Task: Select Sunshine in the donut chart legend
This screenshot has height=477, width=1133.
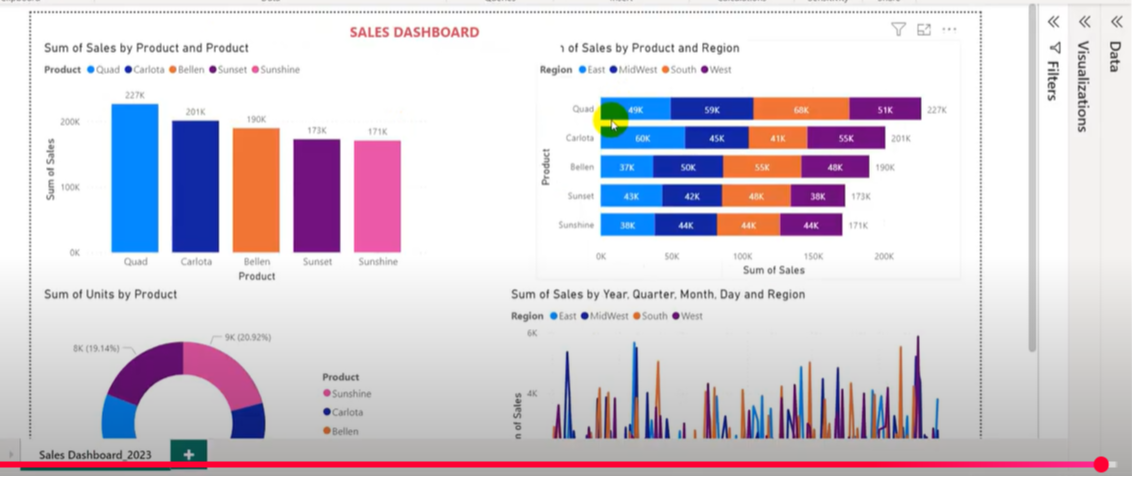Action: coord(351,394)
